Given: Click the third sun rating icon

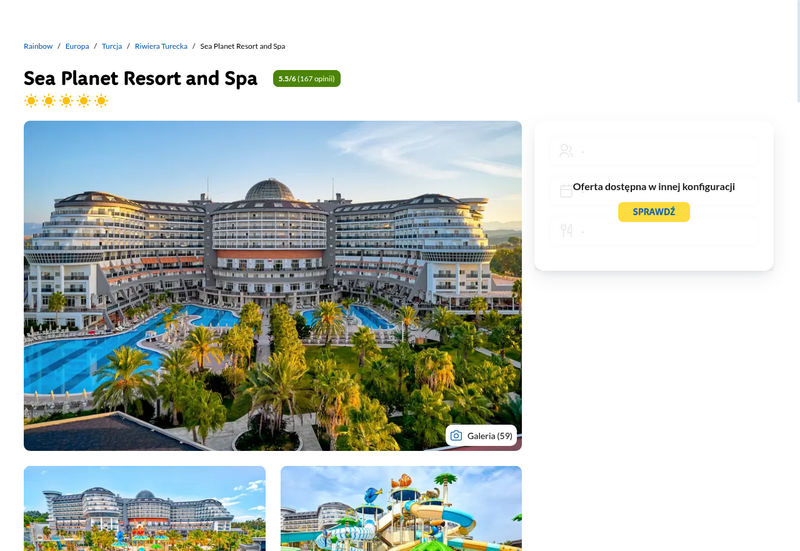Looking at the screenshot, I should point(66,101).
